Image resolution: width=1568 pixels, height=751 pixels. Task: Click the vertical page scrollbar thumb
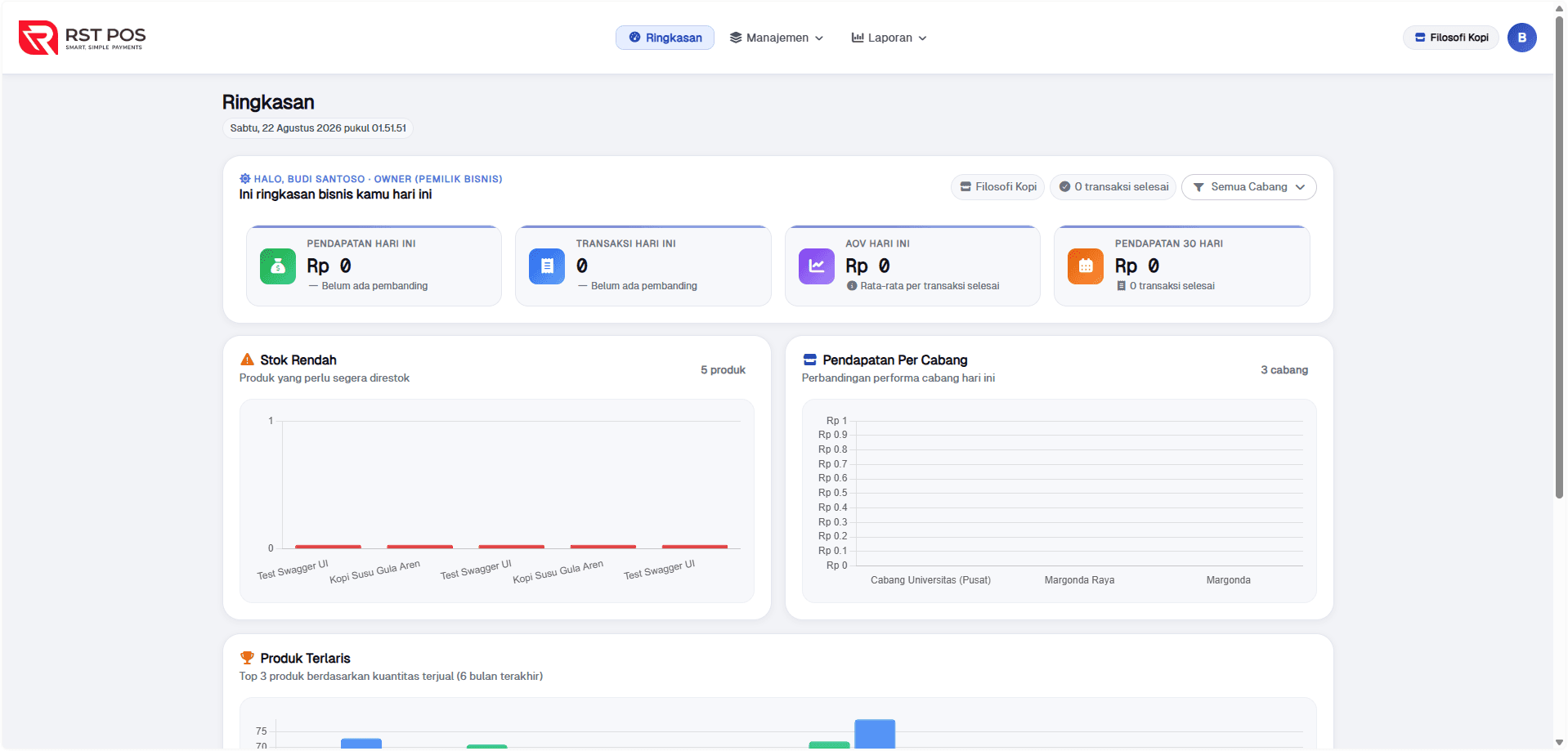pyautogui.click(x=1559, y=257)
